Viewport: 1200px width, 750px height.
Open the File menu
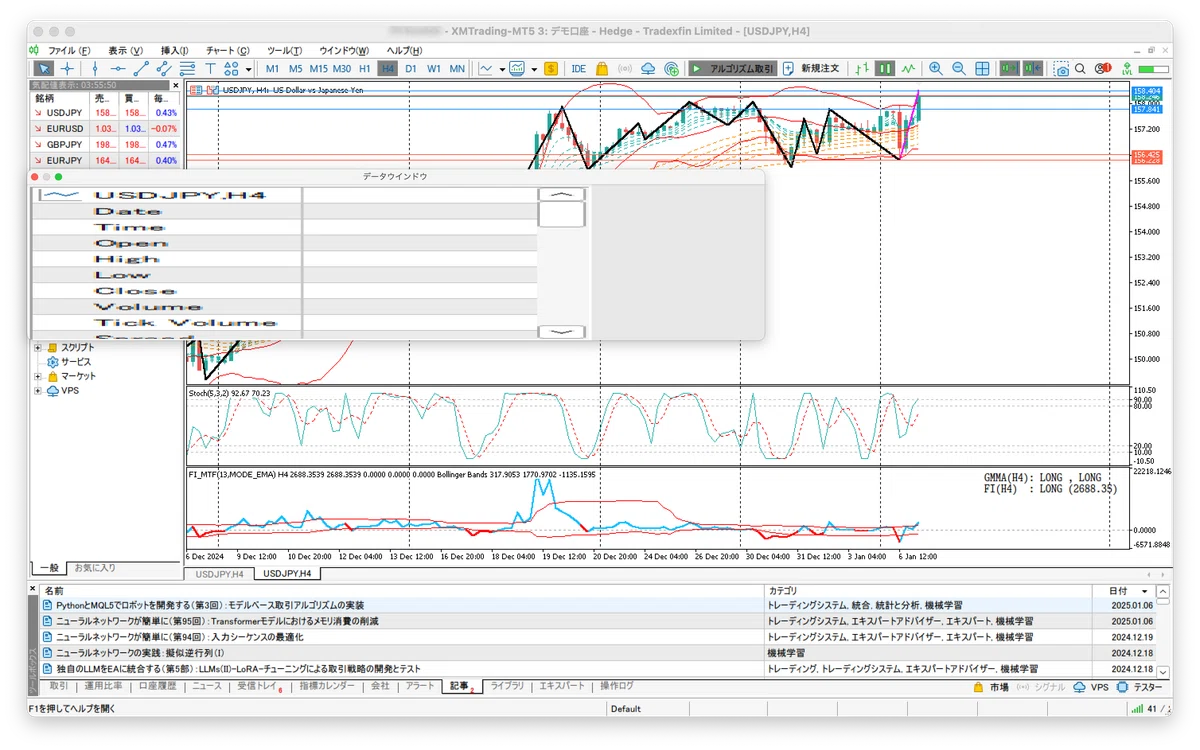(x=69, y=50)
